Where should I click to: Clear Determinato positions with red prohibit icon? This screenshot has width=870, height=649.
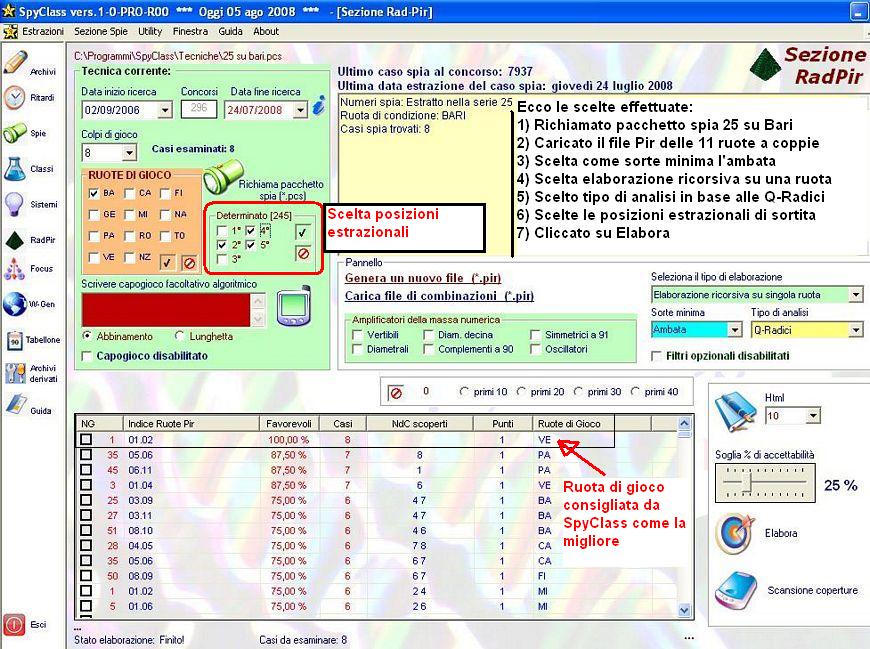[303, 254]
